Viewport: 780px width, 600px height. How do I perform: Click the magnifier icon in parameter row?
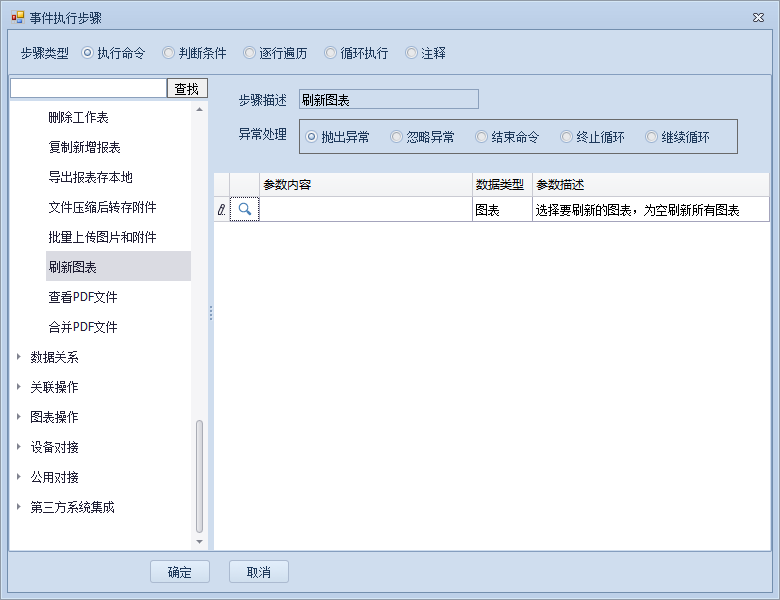pyautogui.click(x=244, y=210)
